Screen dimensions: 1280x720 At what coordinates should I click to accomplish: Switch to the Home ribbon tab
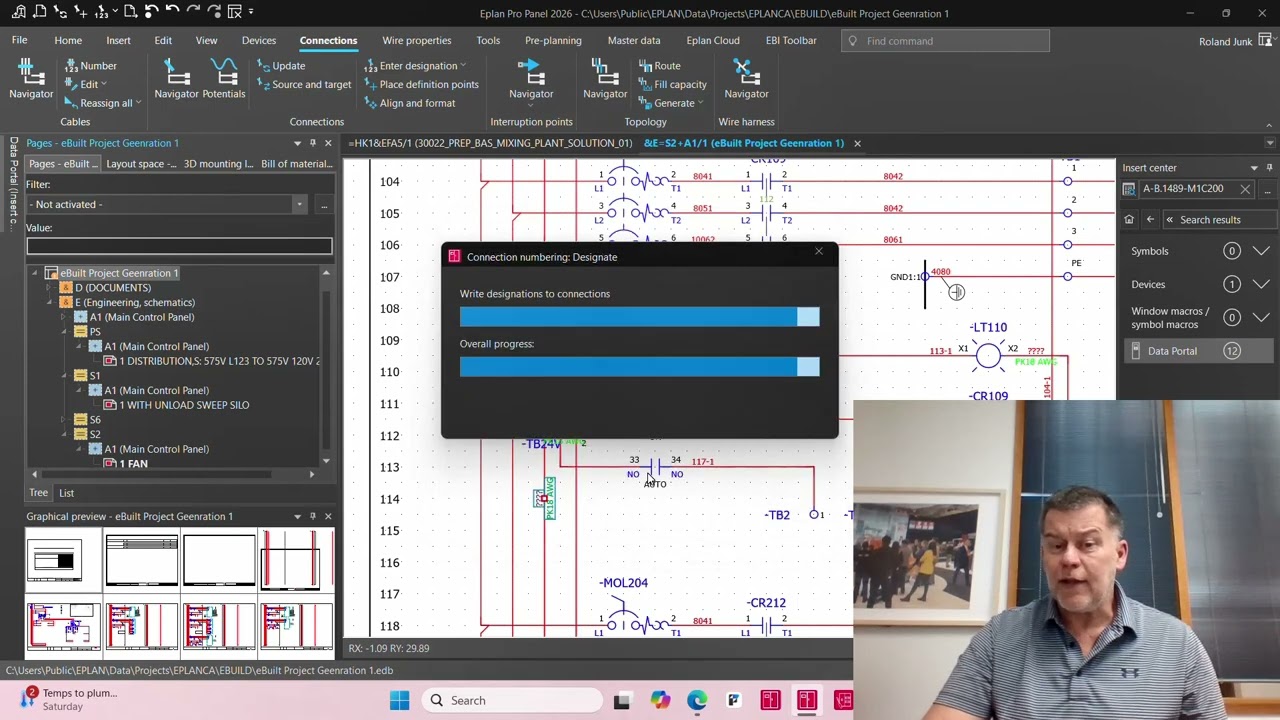(x=68, y=41)
